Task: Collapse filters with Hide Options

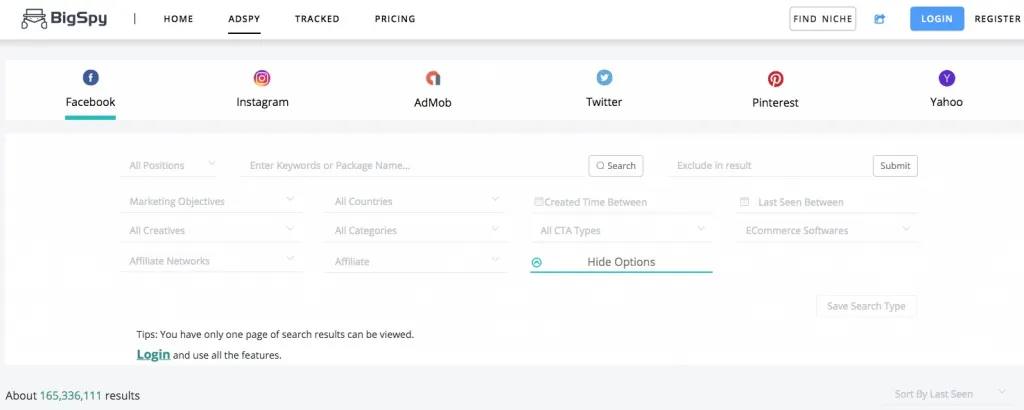Action: [620, 262]
